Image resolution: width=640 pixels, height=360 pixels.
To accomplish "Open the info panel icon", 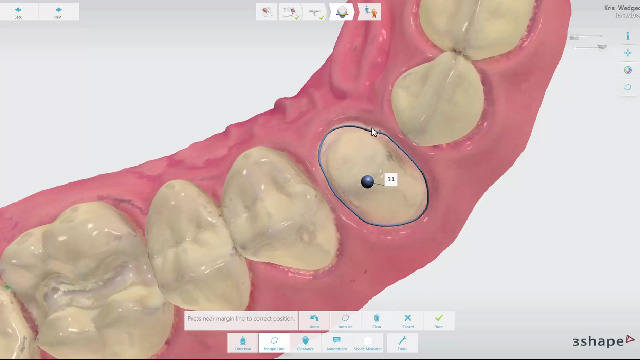I will (628, 36).
